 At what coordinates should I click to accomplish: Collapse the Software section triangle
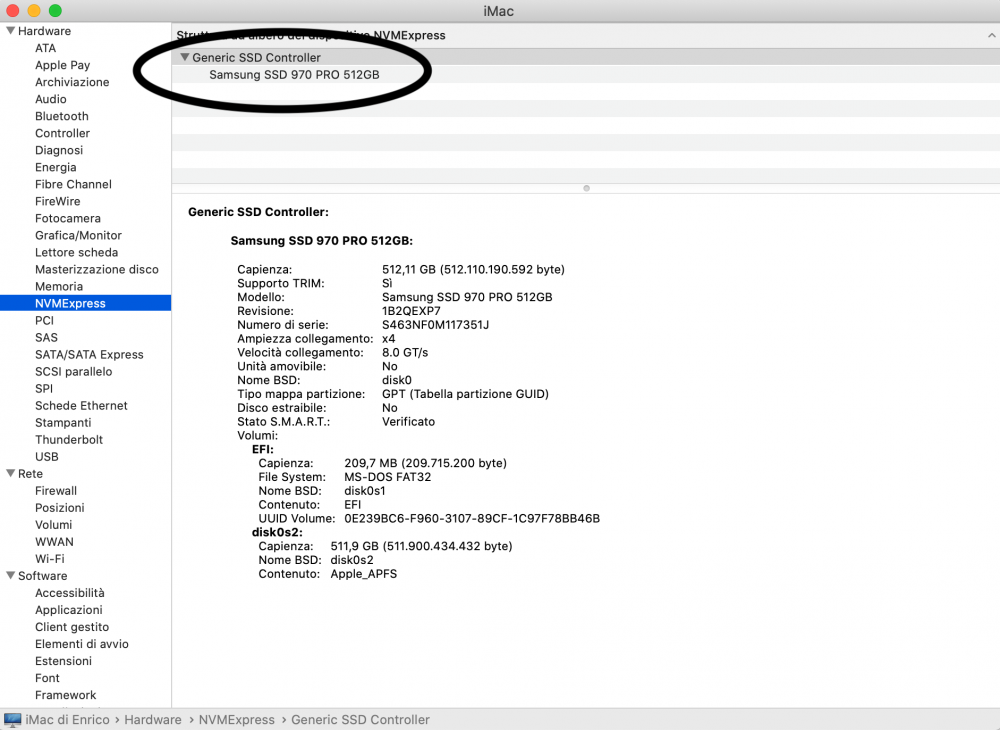(x=10, y=576)
